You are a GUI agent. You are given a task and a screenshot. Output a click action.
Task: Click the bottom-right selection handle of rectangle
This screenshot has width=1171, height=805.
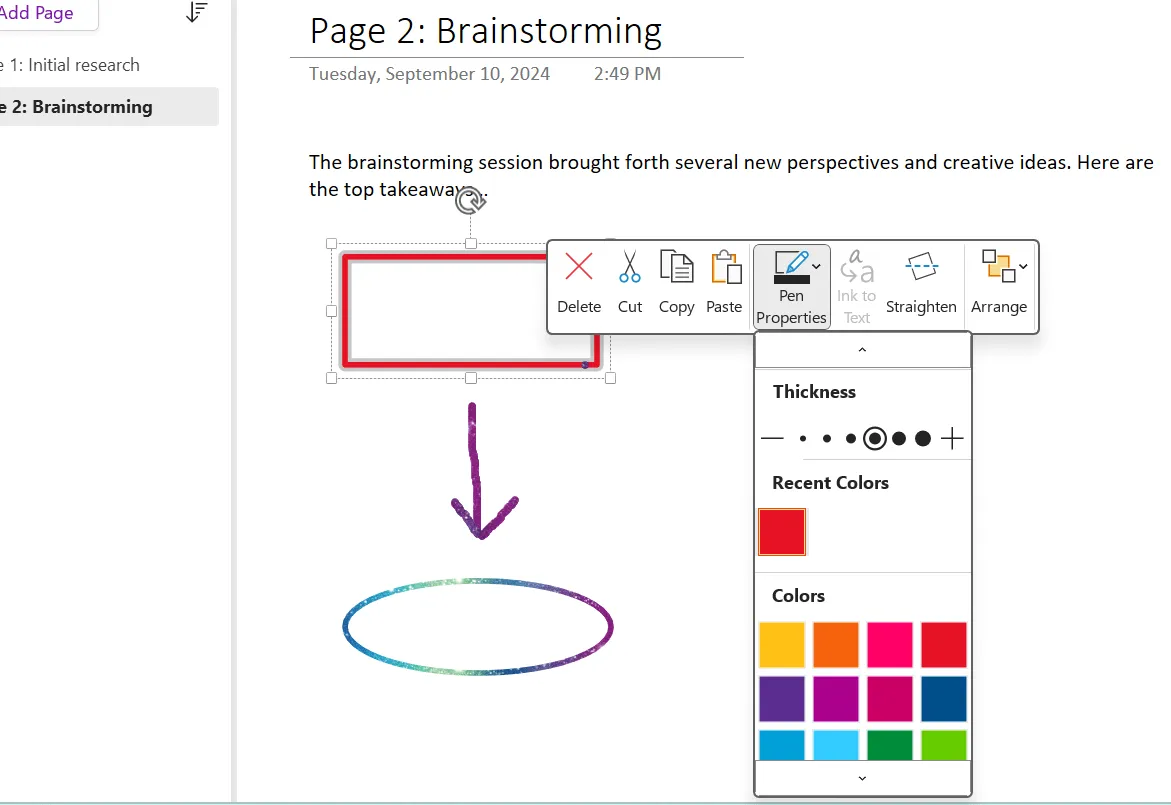(x=610, y=379)
